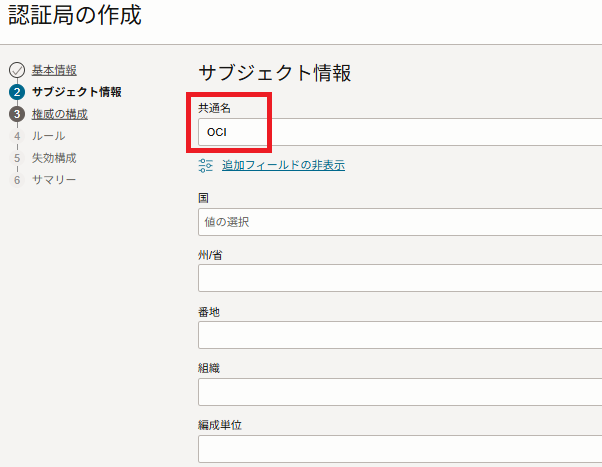Click the 編成単位 input field

pyautogui.click(x=400, y=449)
